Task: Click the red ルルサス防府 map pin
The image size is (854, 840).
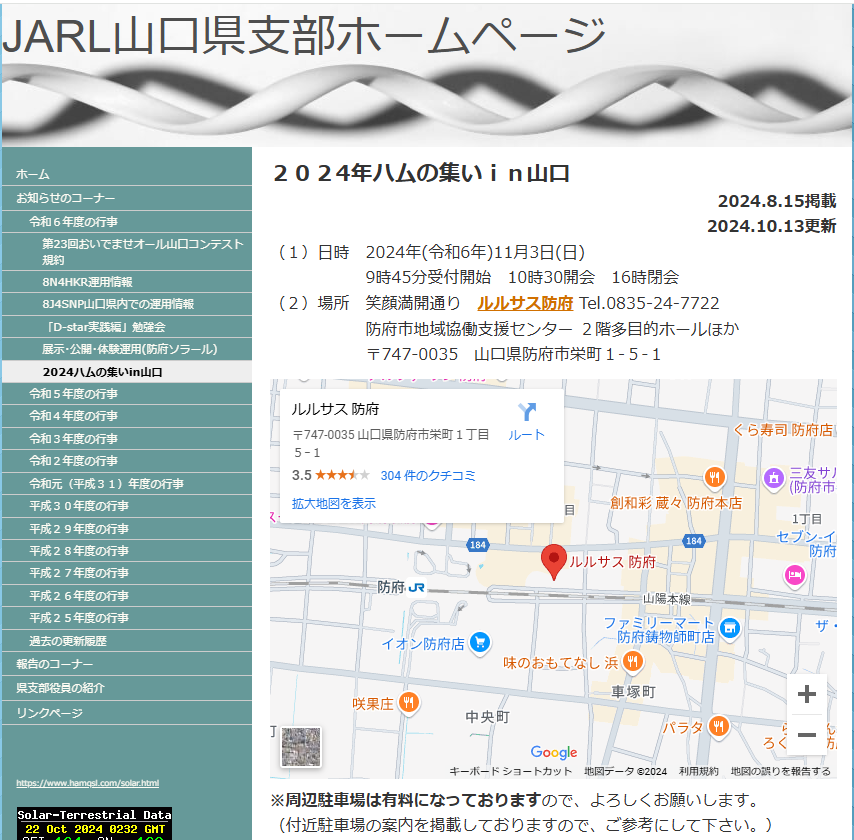Action: tap(554, 562)
